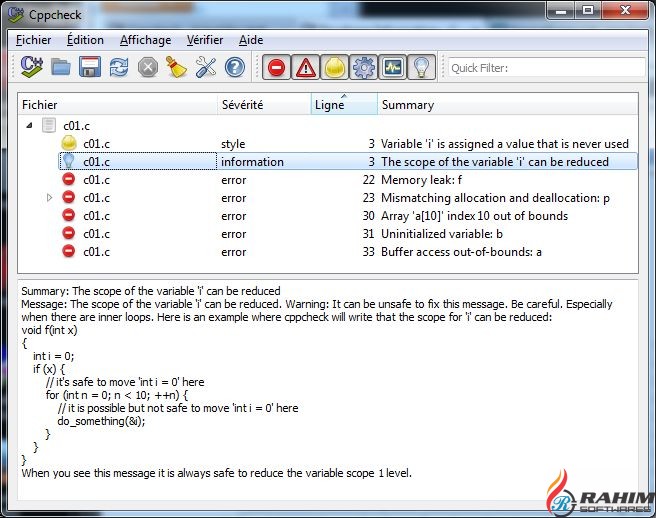Click the file document icon beside c01.c
The width and height of the screenshot is (656, 518).
pyautogui.click(x=49, y=125)
